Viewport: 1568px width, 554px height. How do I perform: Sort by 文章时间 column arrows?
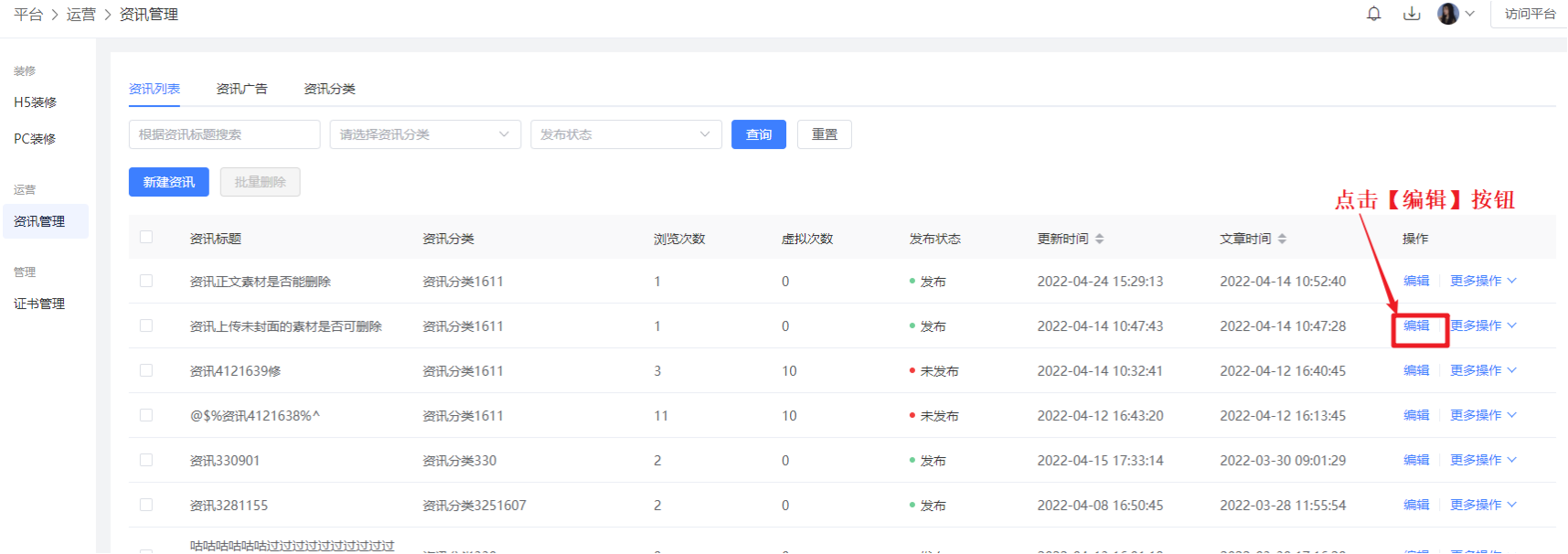(x=1282, y=239)
